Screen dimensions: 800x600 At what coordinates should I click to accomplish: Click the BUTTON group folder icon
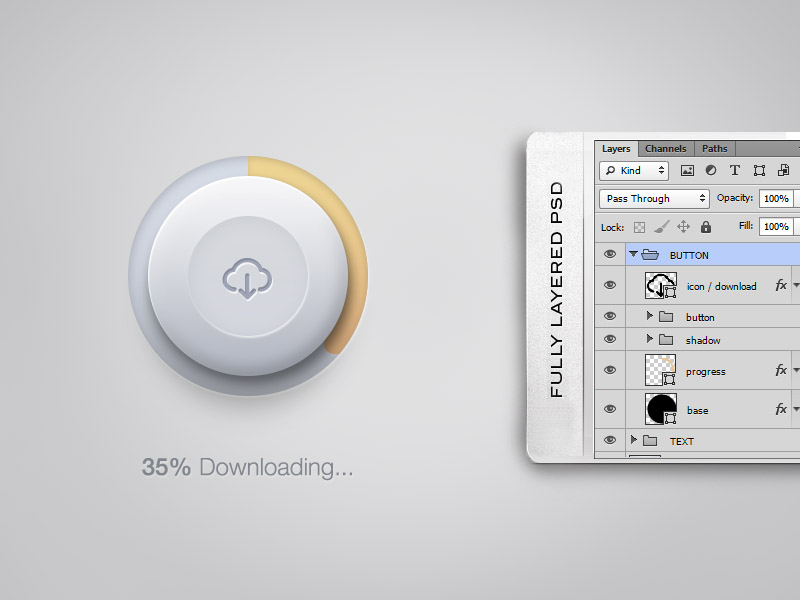pos(650,254)
